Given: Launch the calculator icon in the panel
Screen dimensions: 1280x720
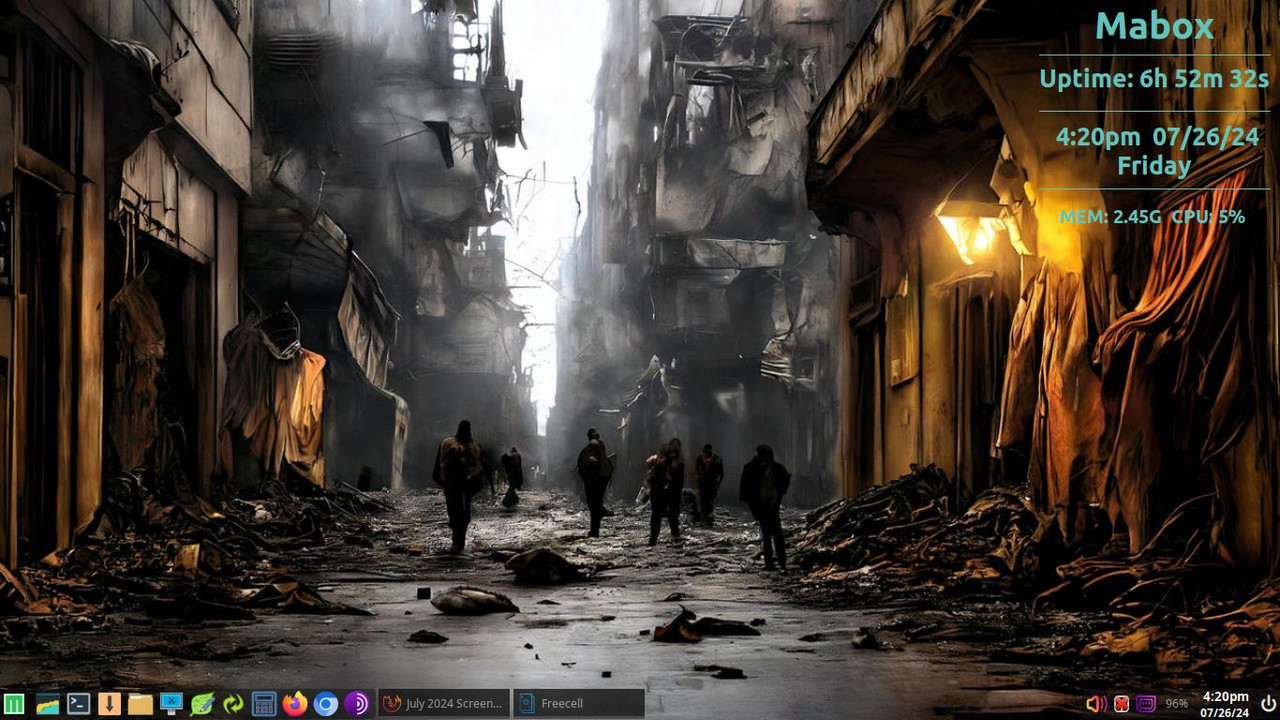Looking at the screenshot, I should 264,704.
